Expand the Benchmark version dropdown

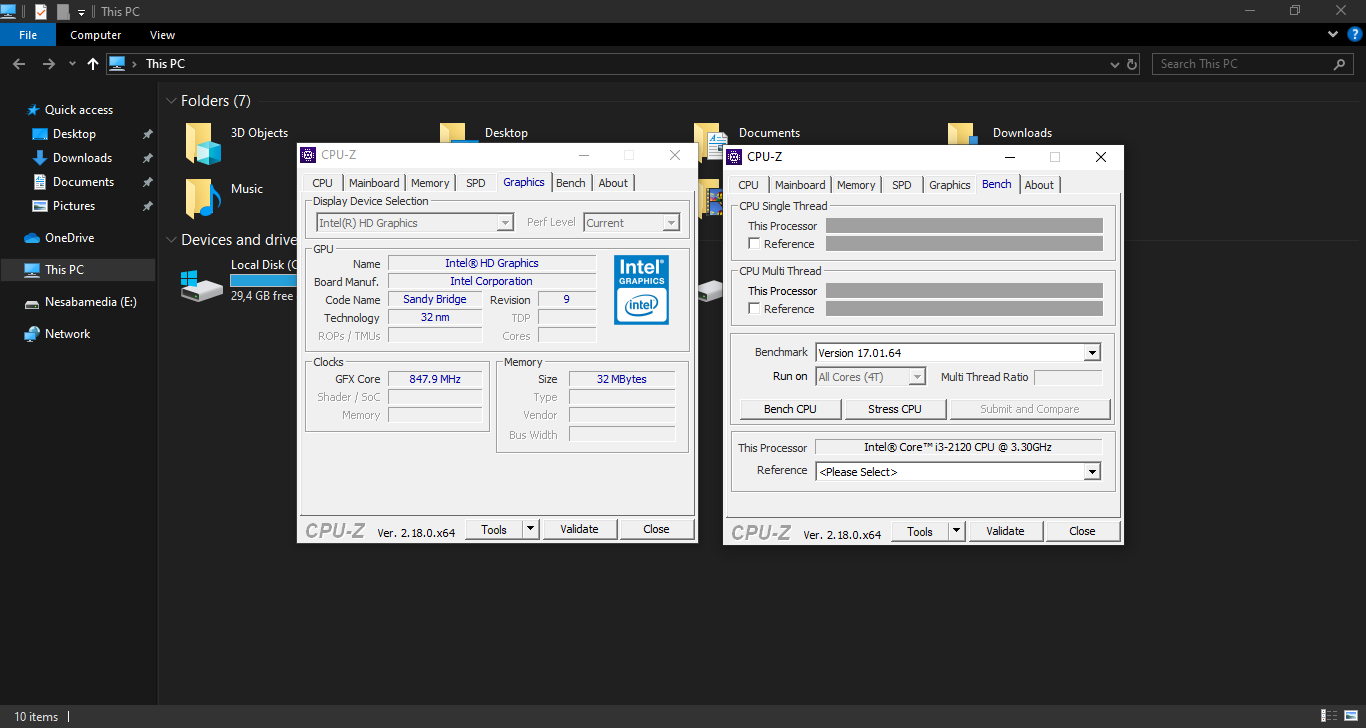[x=1092, y=353]
